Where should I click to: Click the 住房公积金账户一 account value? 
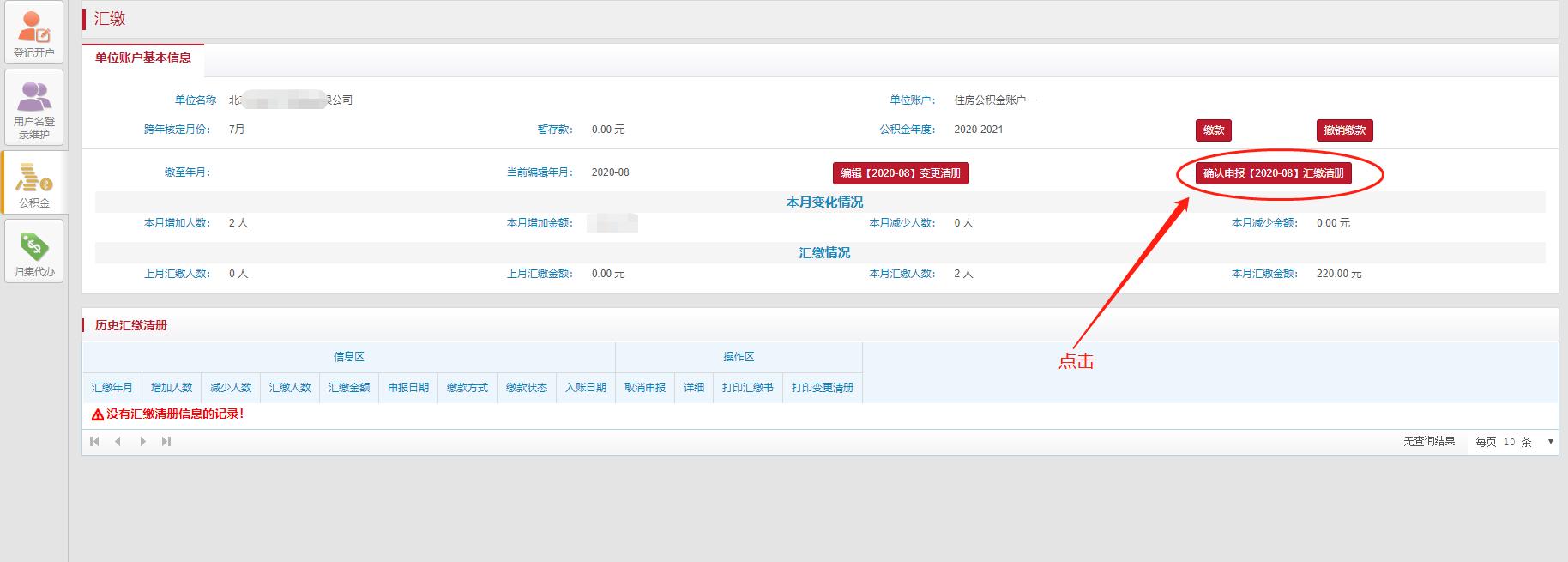(995, 100)
